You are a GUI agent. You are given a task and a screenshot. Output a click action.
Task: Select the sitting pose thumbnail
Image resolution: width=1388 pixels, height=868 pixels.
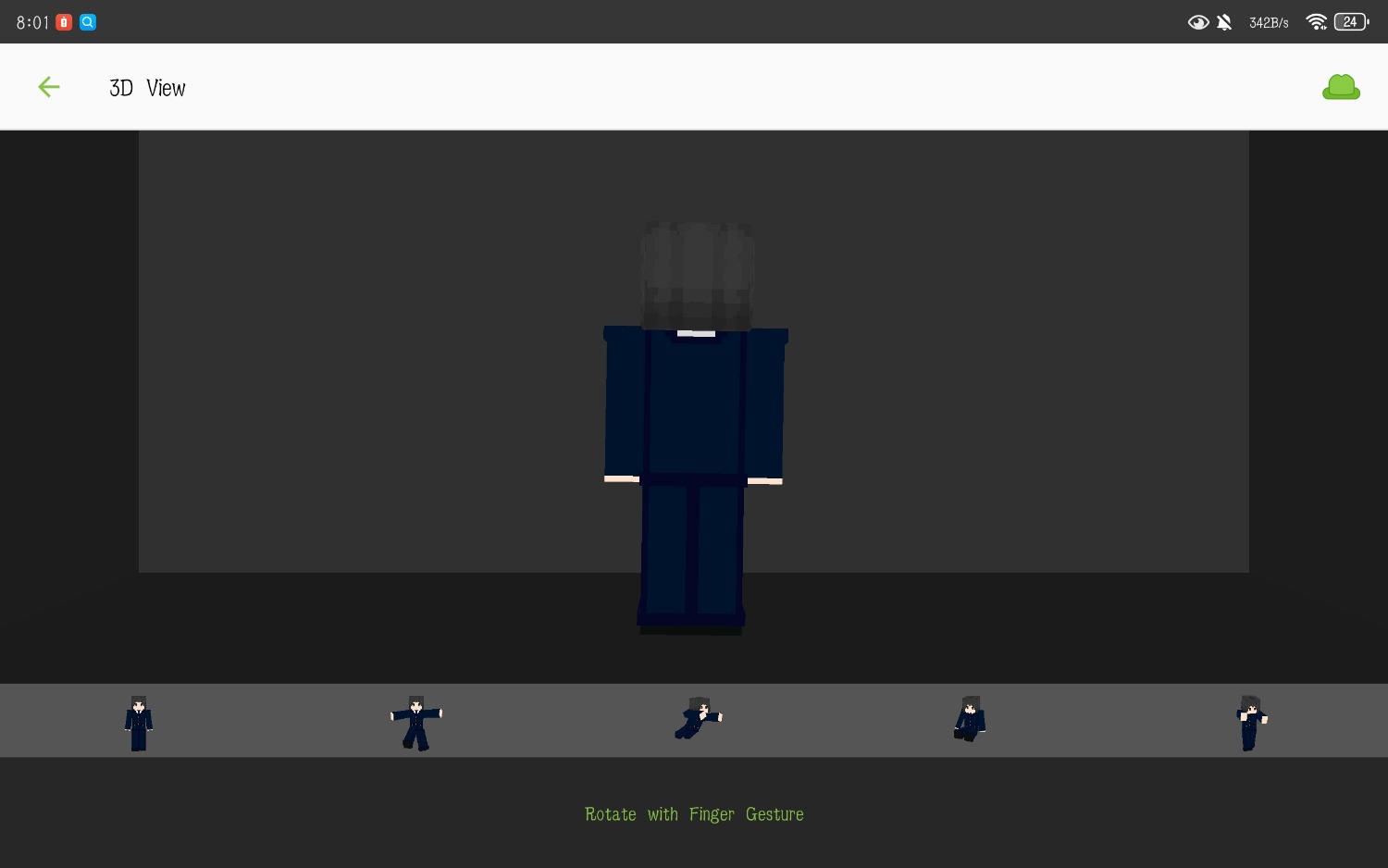point(970,719)
